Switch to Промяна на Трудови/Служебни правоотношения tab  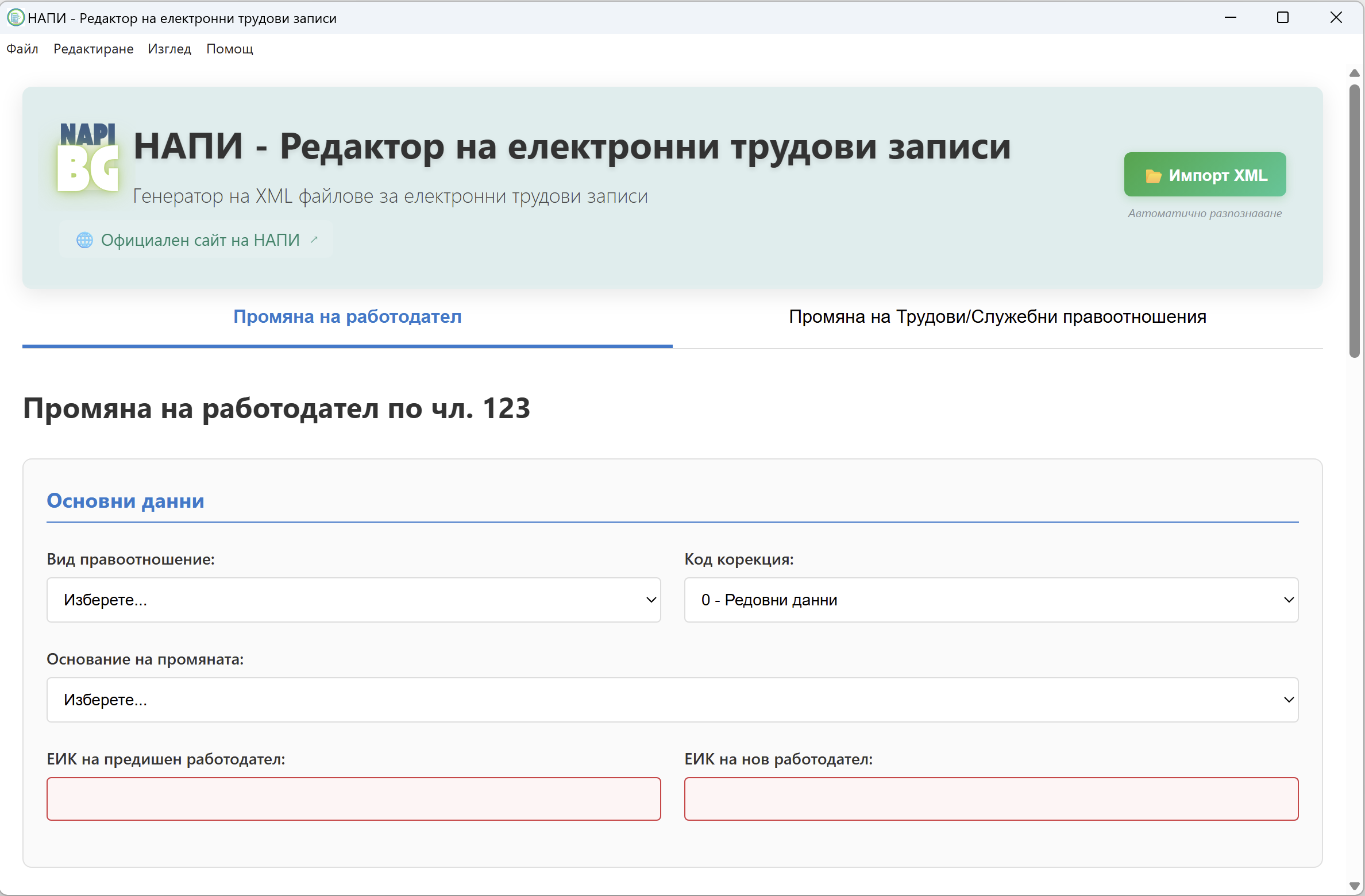point(997,316)
